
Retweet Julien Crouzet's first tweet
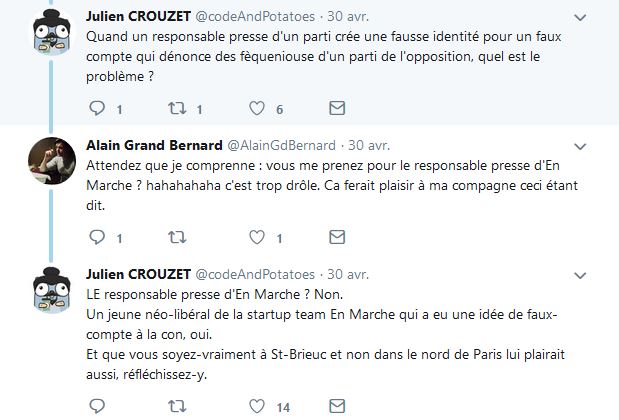[176, 107]
